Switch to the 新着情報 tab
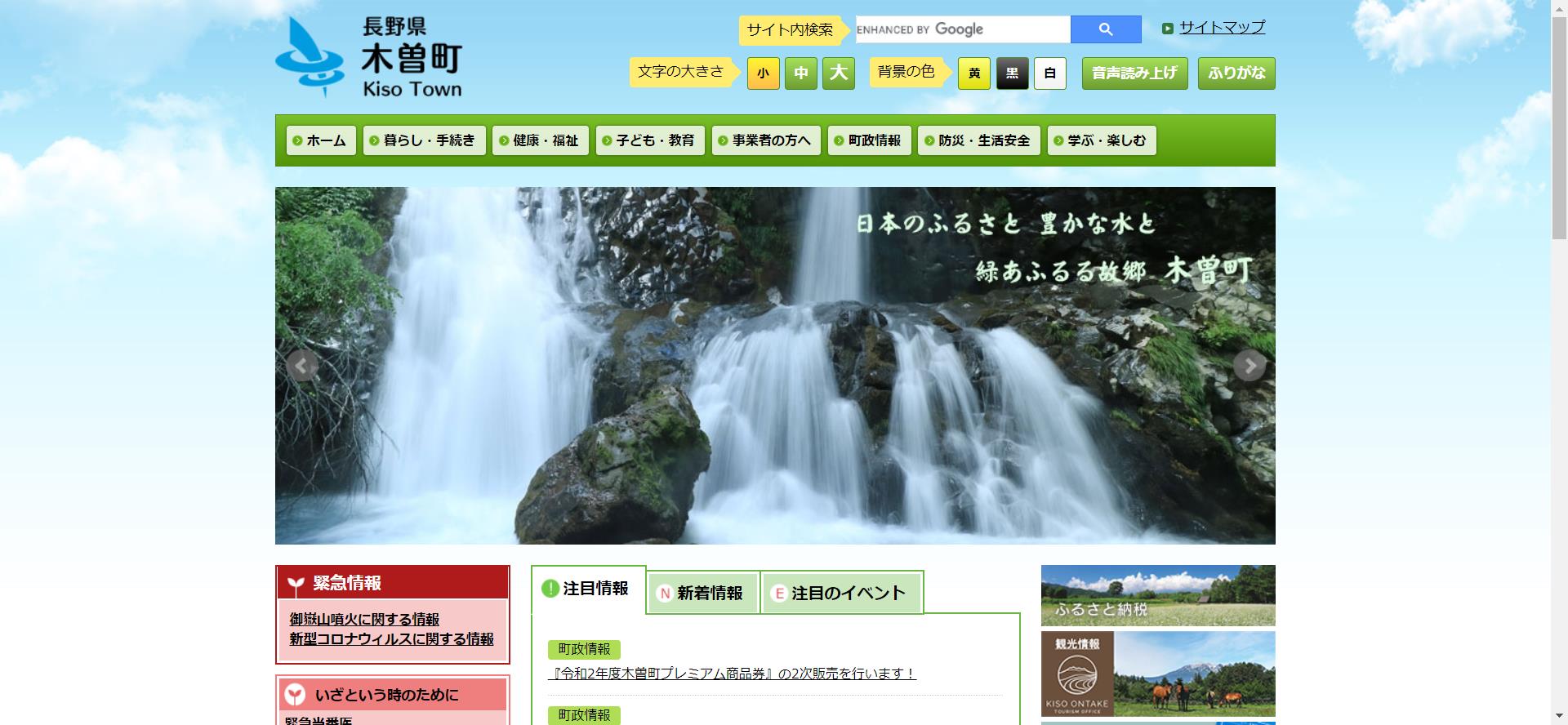The height and width of the screenshot is (725, 1568). (x=702, y=593)
